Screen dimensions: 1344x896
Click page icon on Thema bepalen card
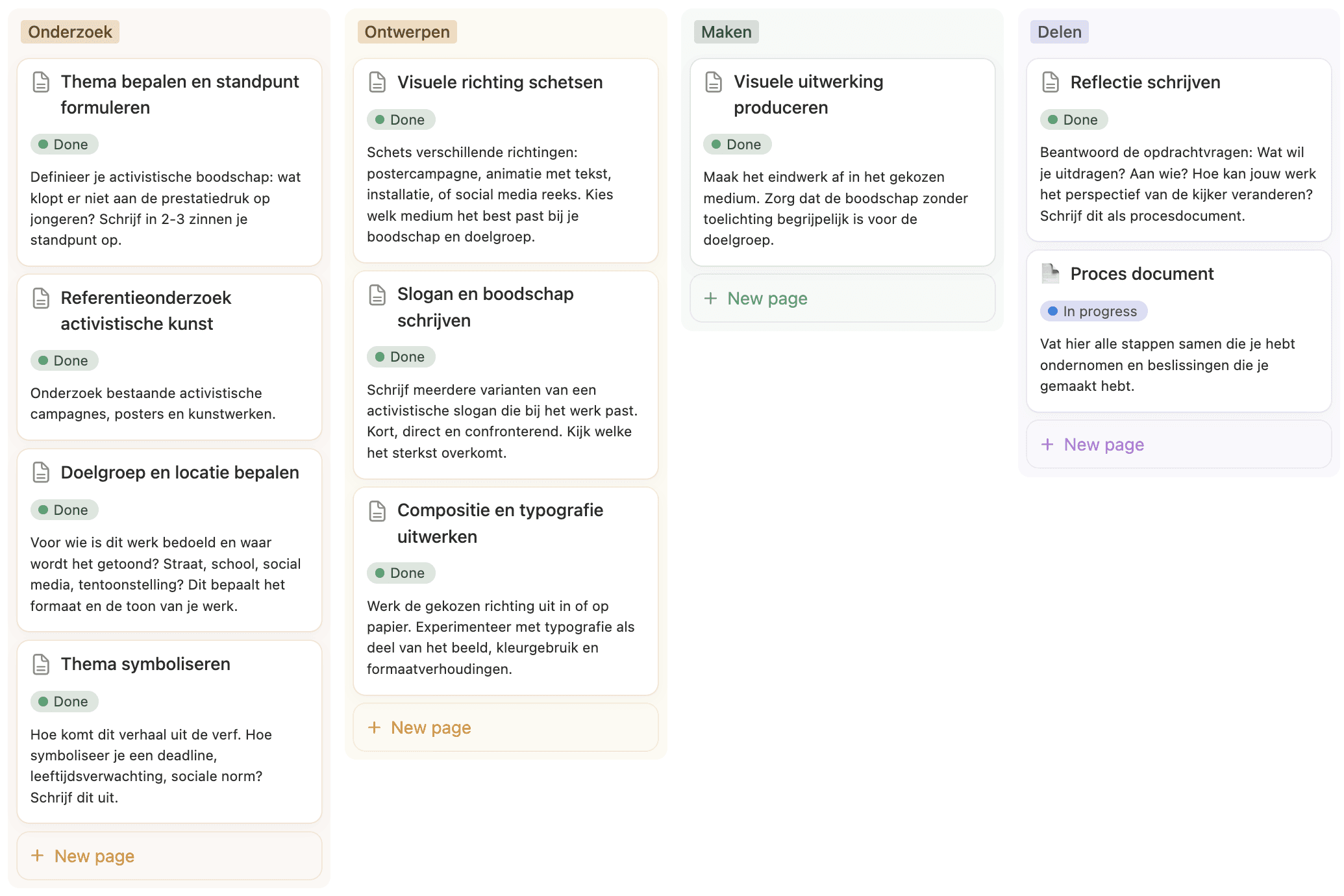(41, 82)
